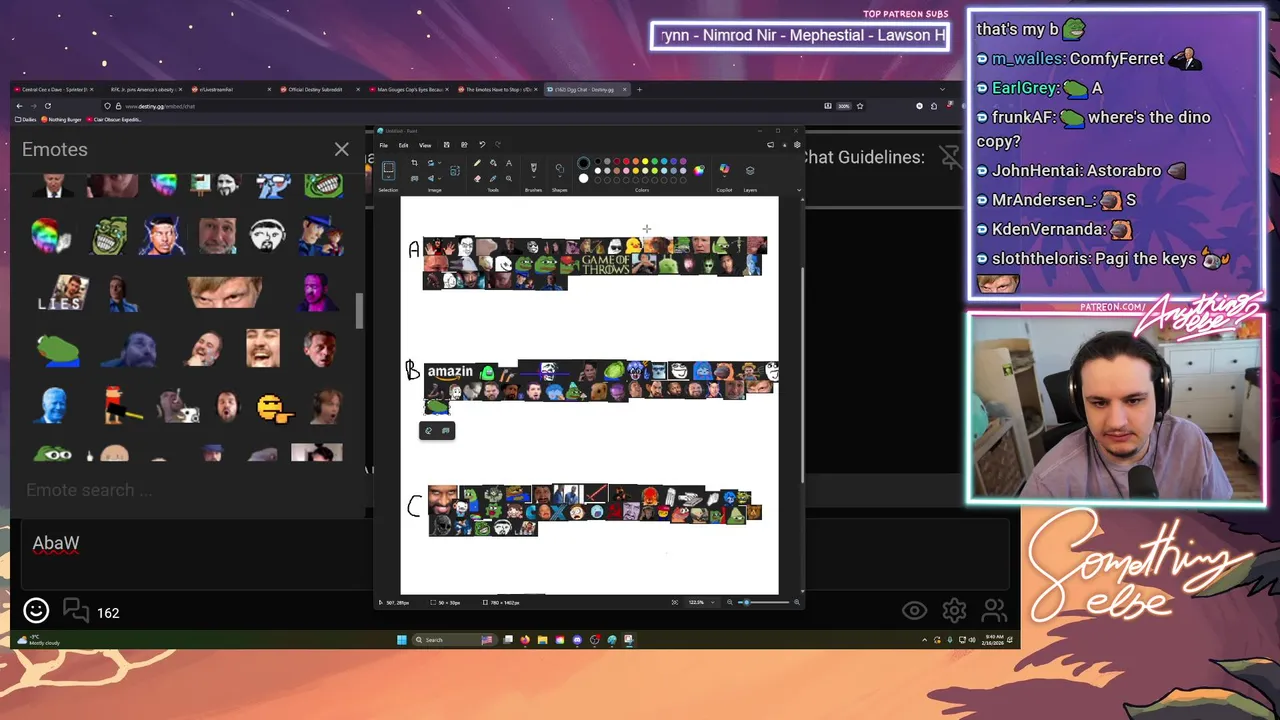Expand the Flip dropdown arrow
This screenshot has width=1280, height=720.
(x=439, y=179)
